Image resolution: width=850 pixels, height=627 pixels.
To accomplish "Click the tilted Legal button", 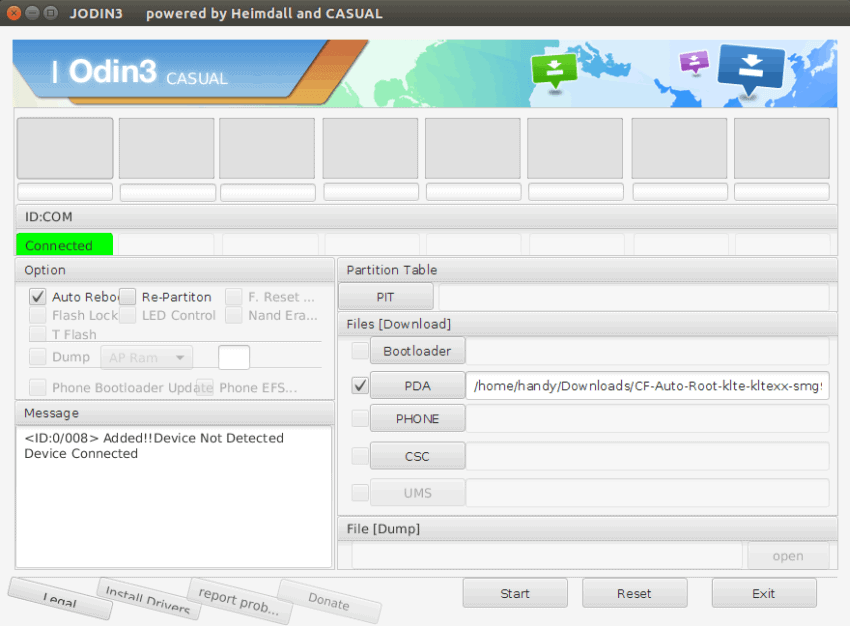I will [60, 599].
